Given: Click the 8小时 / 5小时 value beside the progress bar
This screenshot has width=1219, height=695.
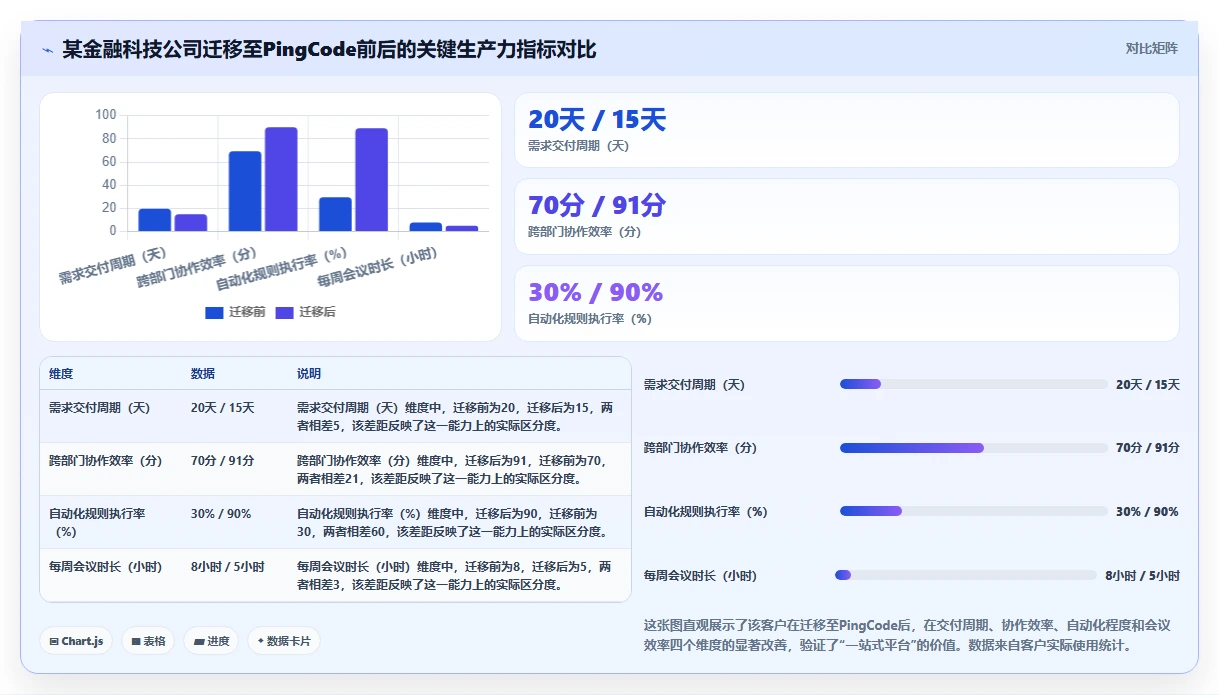Looking at the screenshot, I should (x=1142, y=576).
